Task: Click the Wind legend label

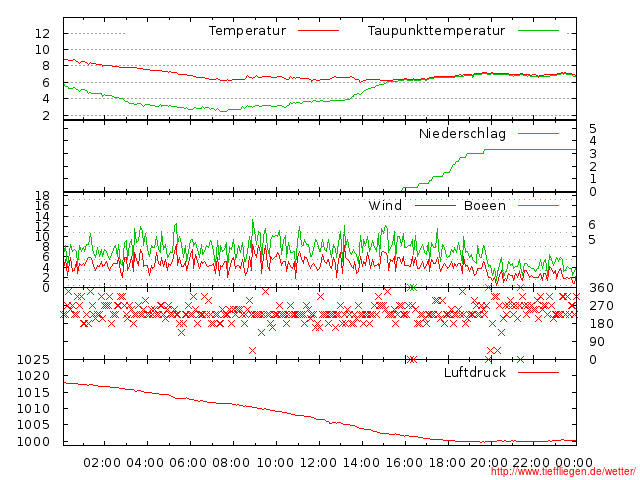Action: pos(385,205)
